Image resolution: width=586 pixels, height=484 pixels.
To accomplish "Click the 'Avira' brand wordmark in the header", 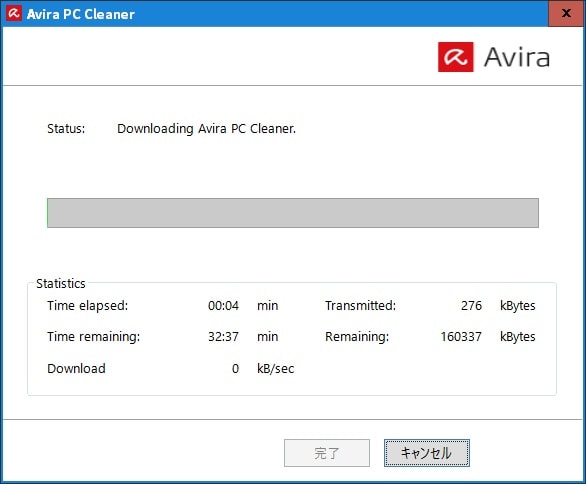I will click(517, 57).
